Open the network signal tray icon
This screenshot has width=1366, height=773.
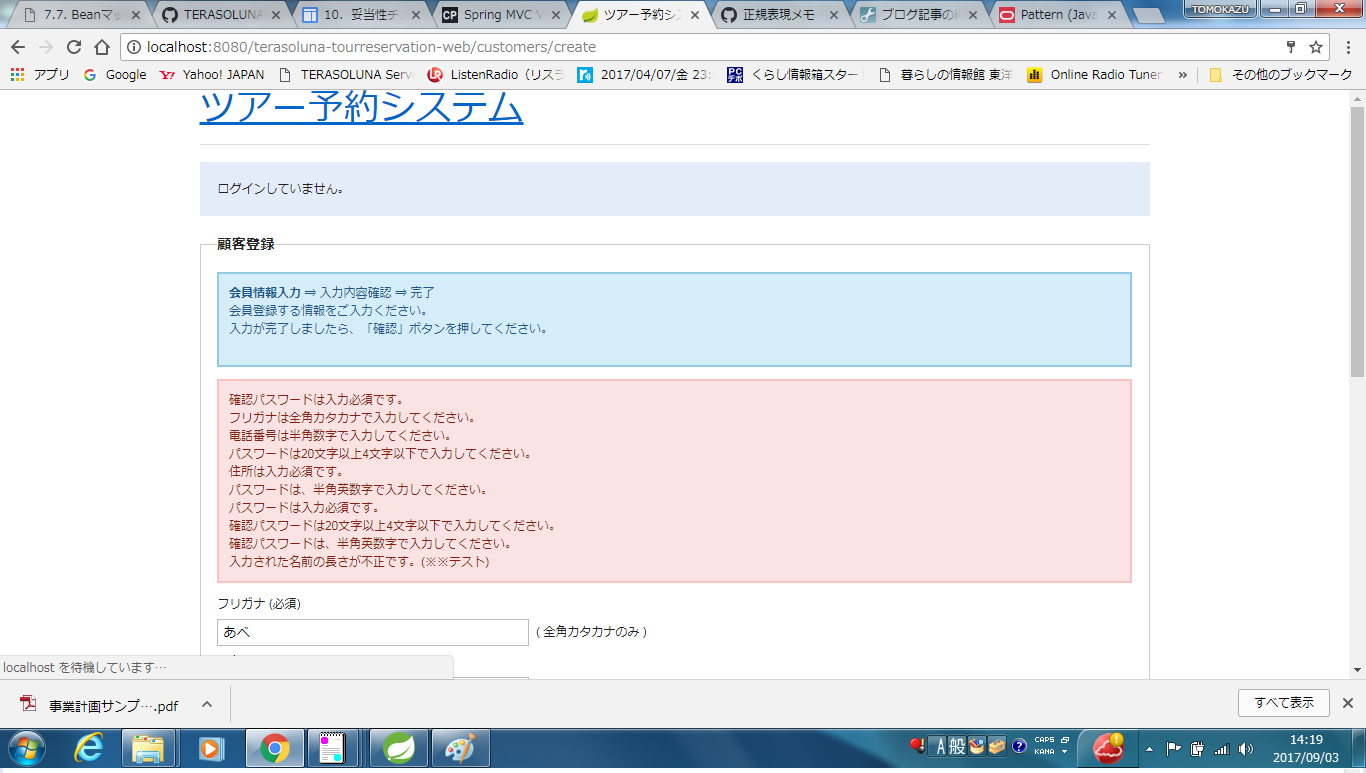pyautogui.click(x=1221, y=748)
